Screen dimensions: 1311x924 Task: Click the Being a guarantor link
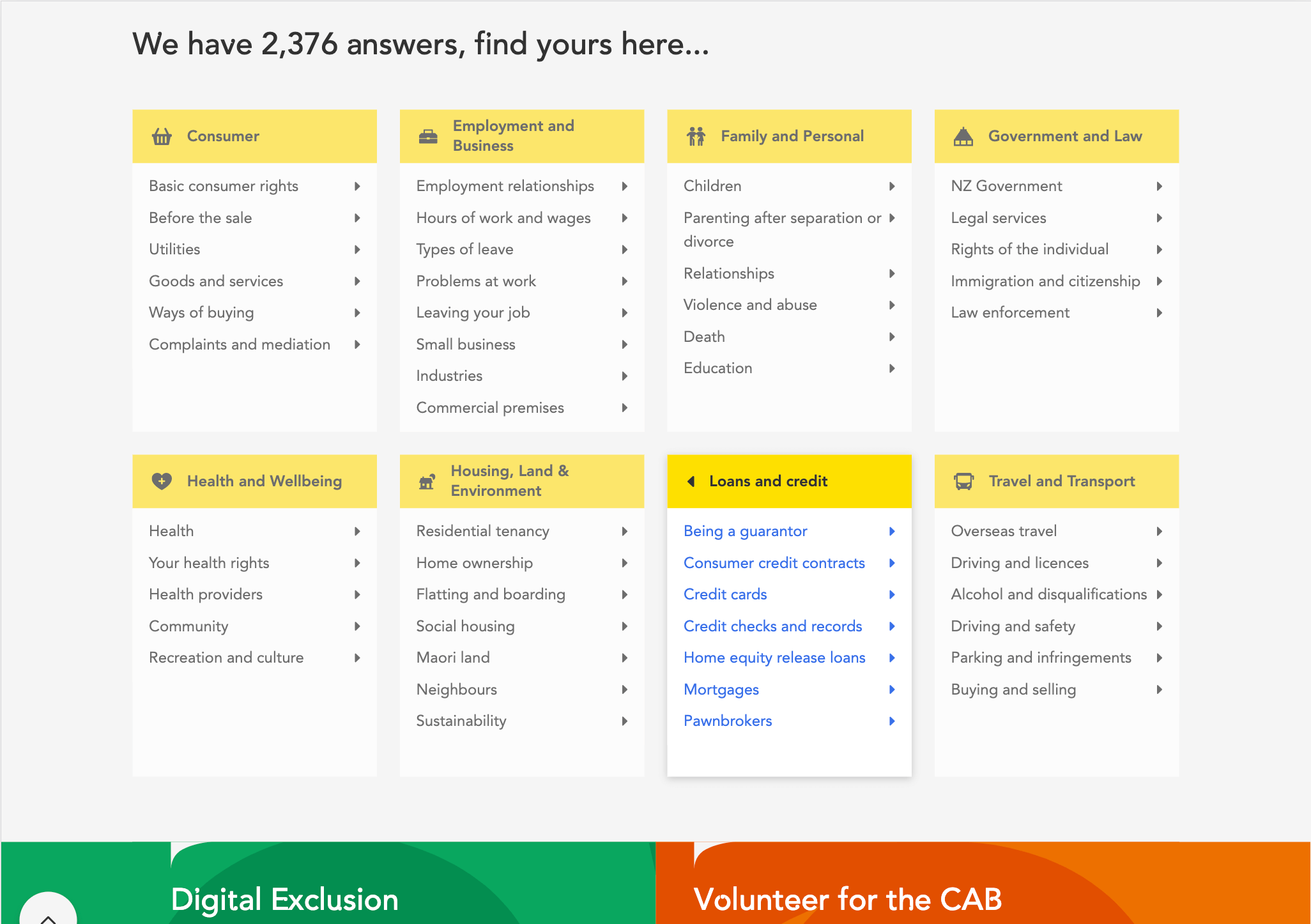[744, 531]
